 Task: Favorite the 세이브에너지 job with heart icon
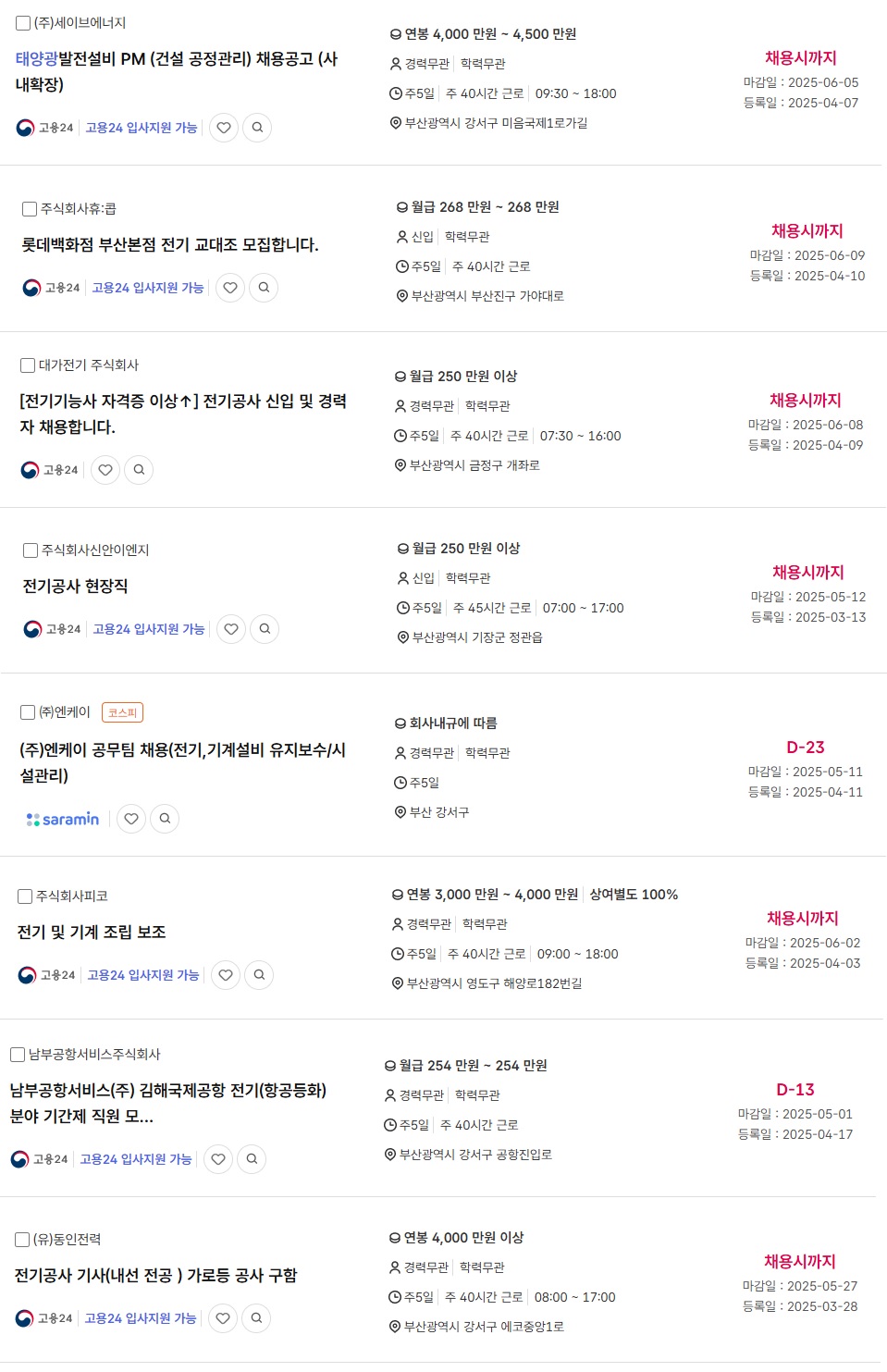[224, 128]
